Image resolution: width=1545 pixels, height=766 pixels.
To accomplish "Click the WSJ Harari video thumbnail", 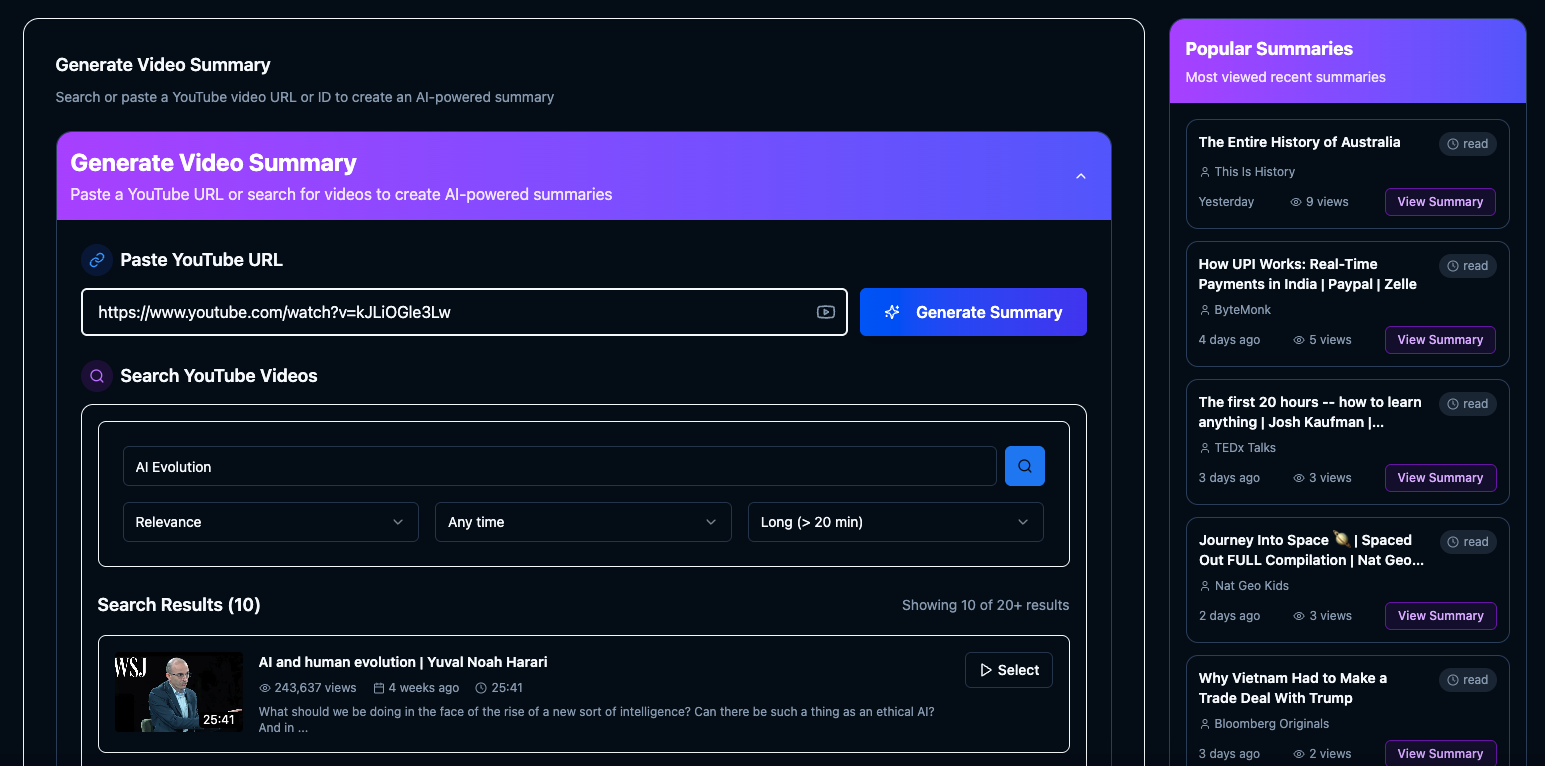I will (179, 692).
